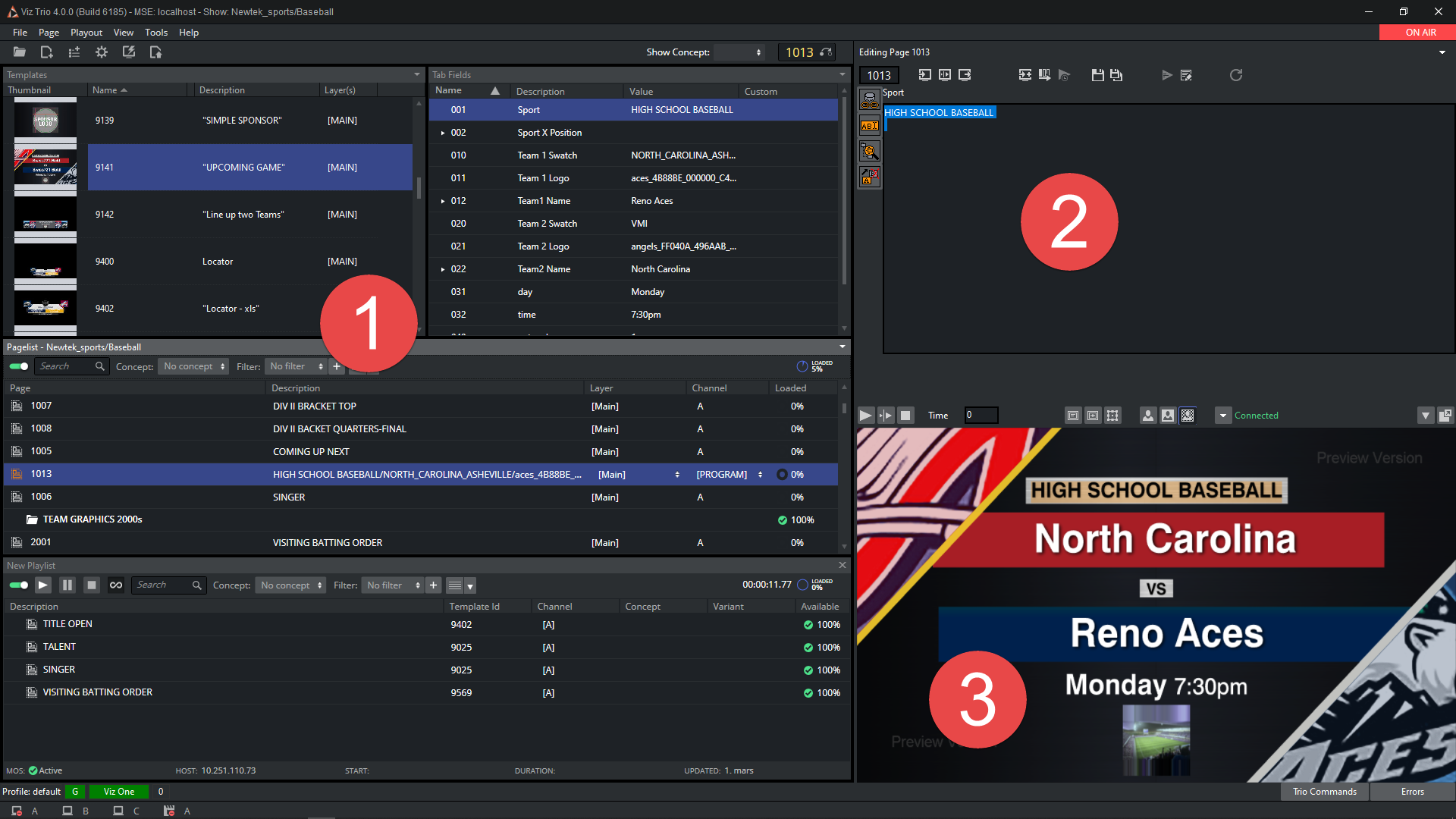Click the preview Time input field
1456x819 pixels.
pos(981,416)
